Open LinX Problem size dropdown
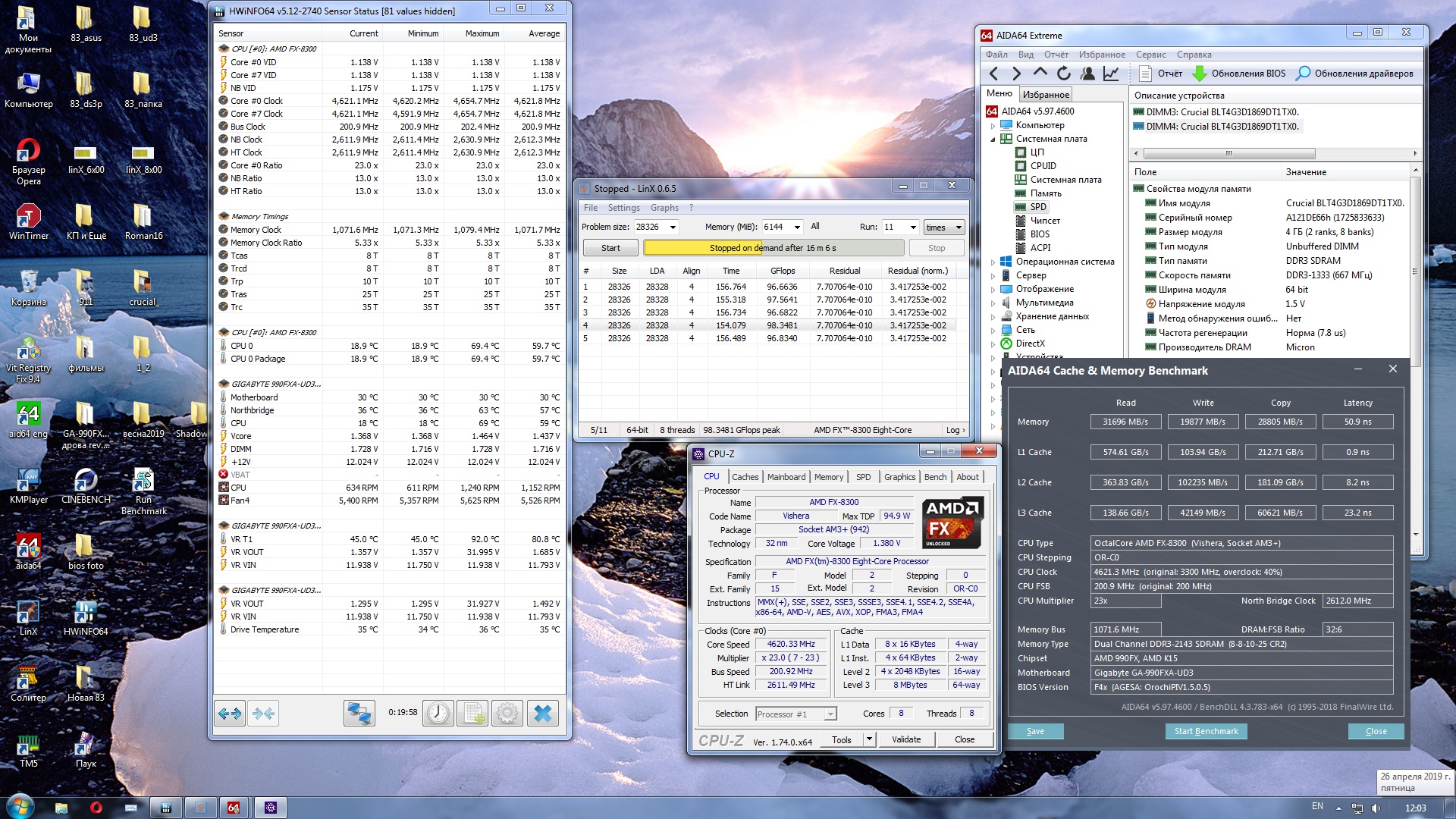The image size is (1456, 819). point(672,227)
